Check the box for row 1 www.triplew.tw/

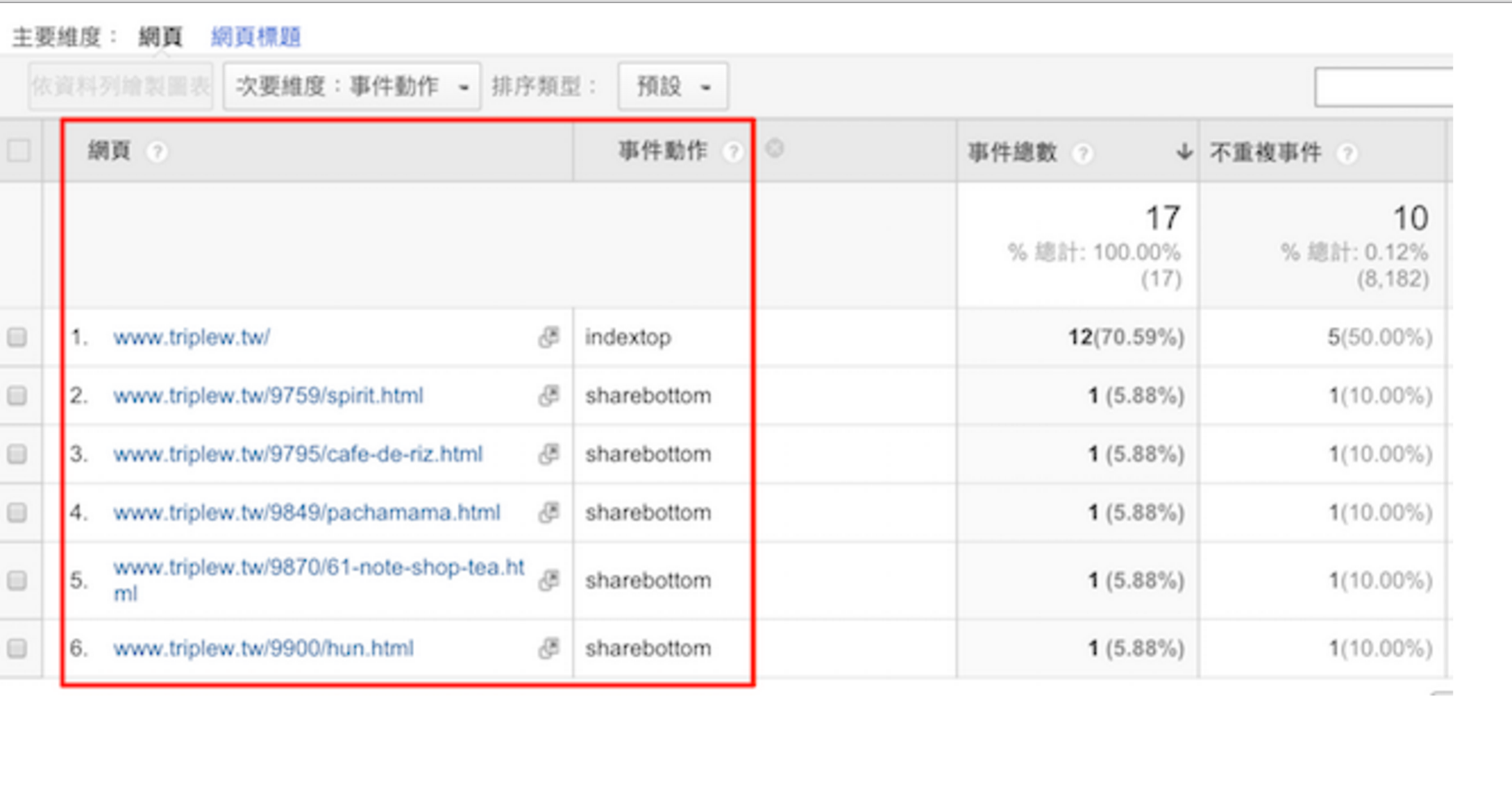coord(17,337)
